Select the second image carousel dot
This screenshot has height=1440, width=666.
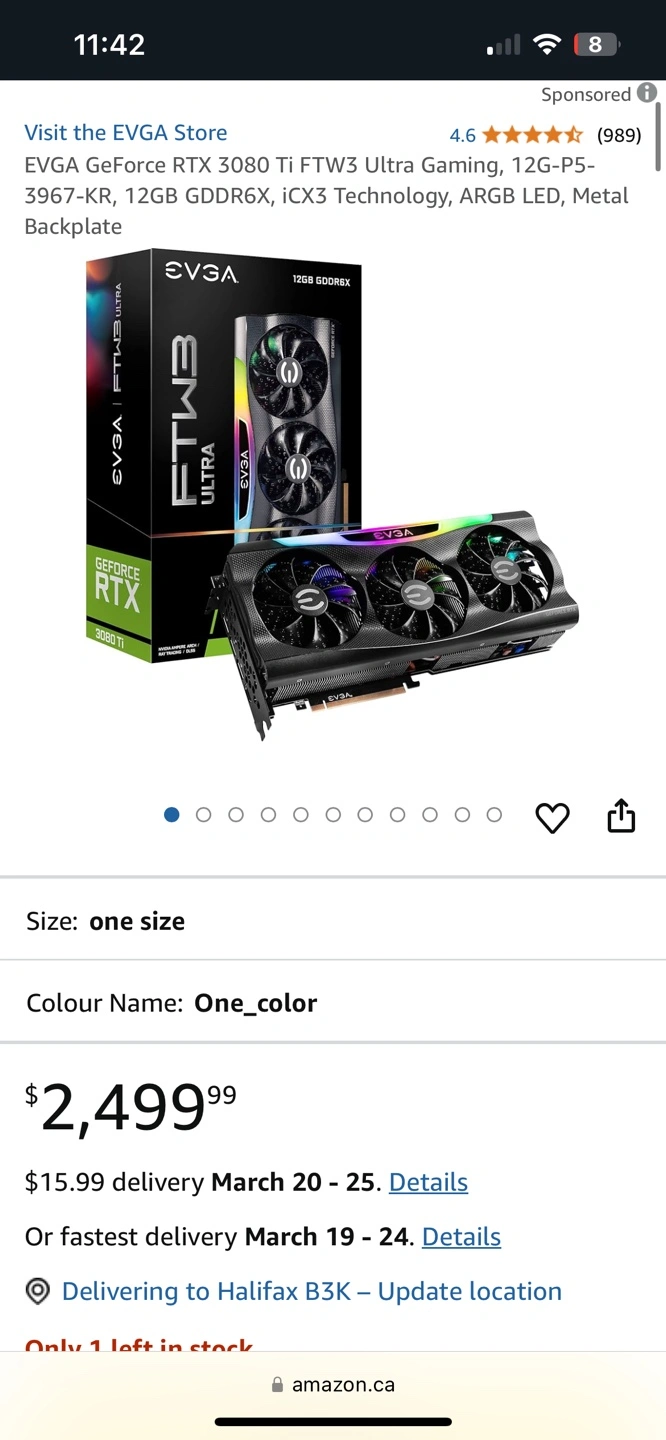click(x=204, y=815)
